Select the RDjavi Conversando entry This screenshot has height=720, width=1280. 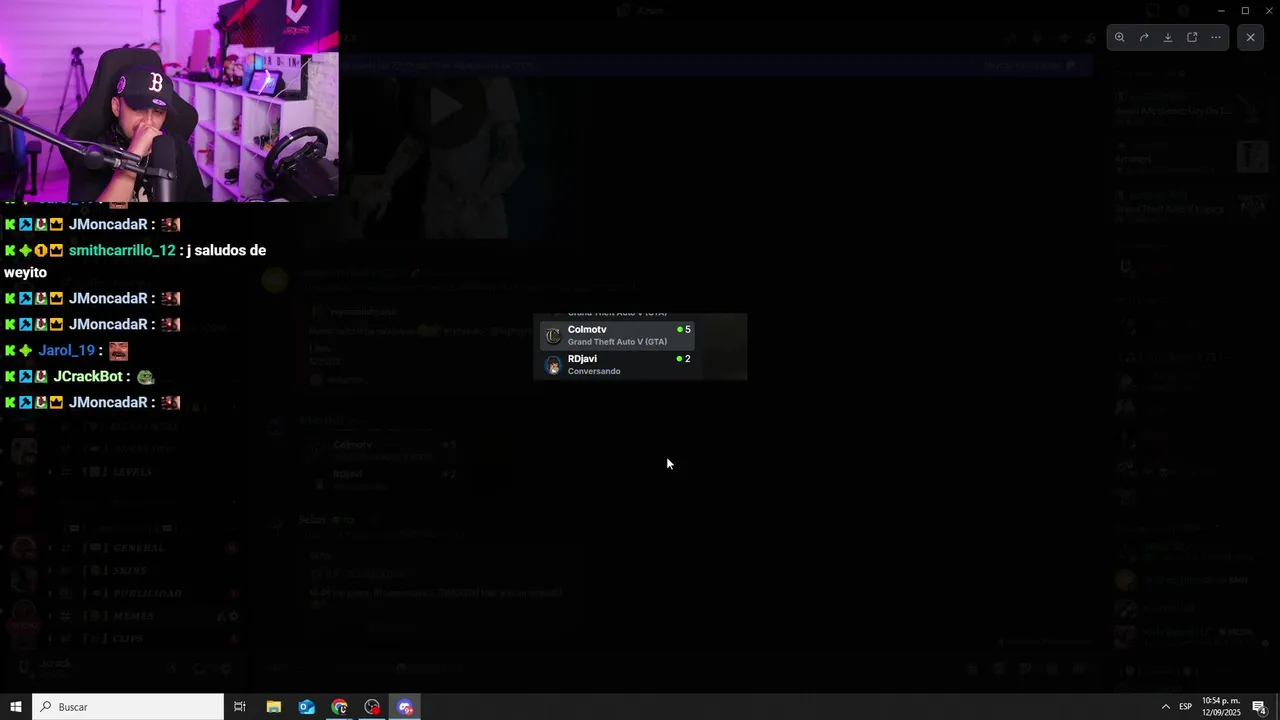(617, 364)
